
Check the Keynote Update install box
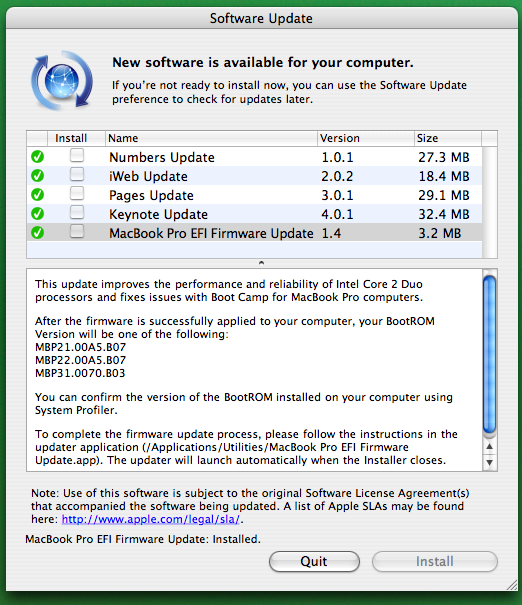(77, 212)
